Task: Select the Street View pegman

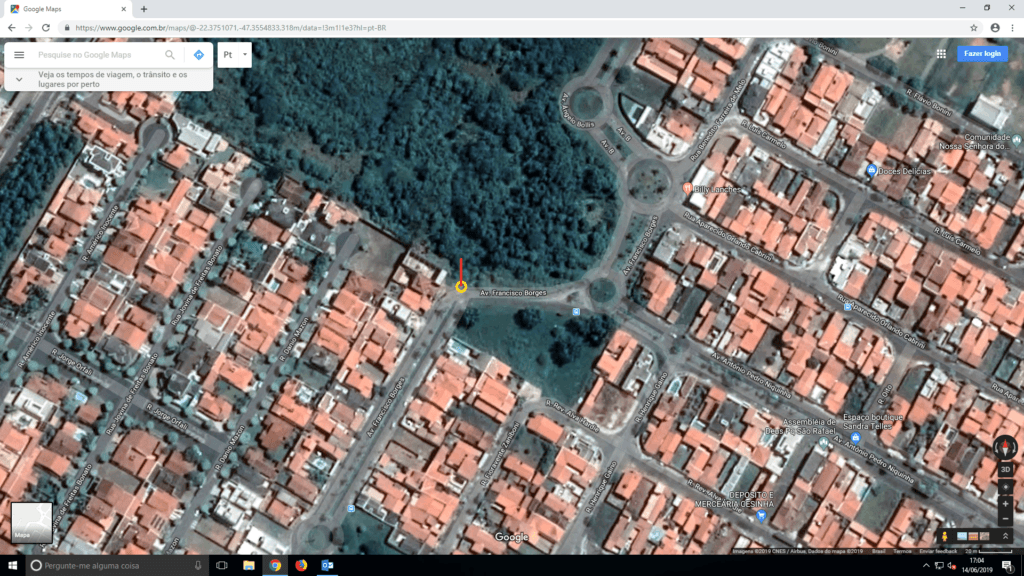Action: [x=944, y=537]
